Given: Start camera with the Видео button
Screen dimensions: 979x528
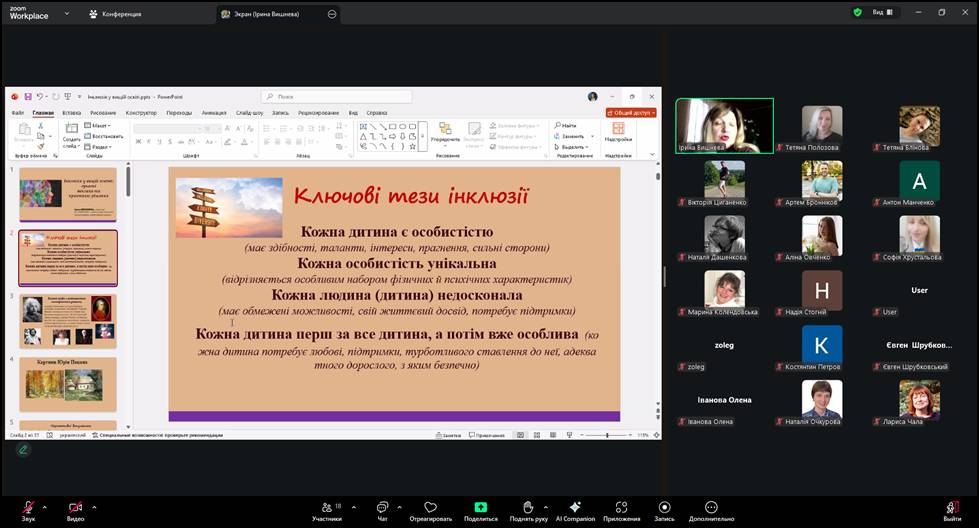Looking at the screenshot, I should click(75, 508).
